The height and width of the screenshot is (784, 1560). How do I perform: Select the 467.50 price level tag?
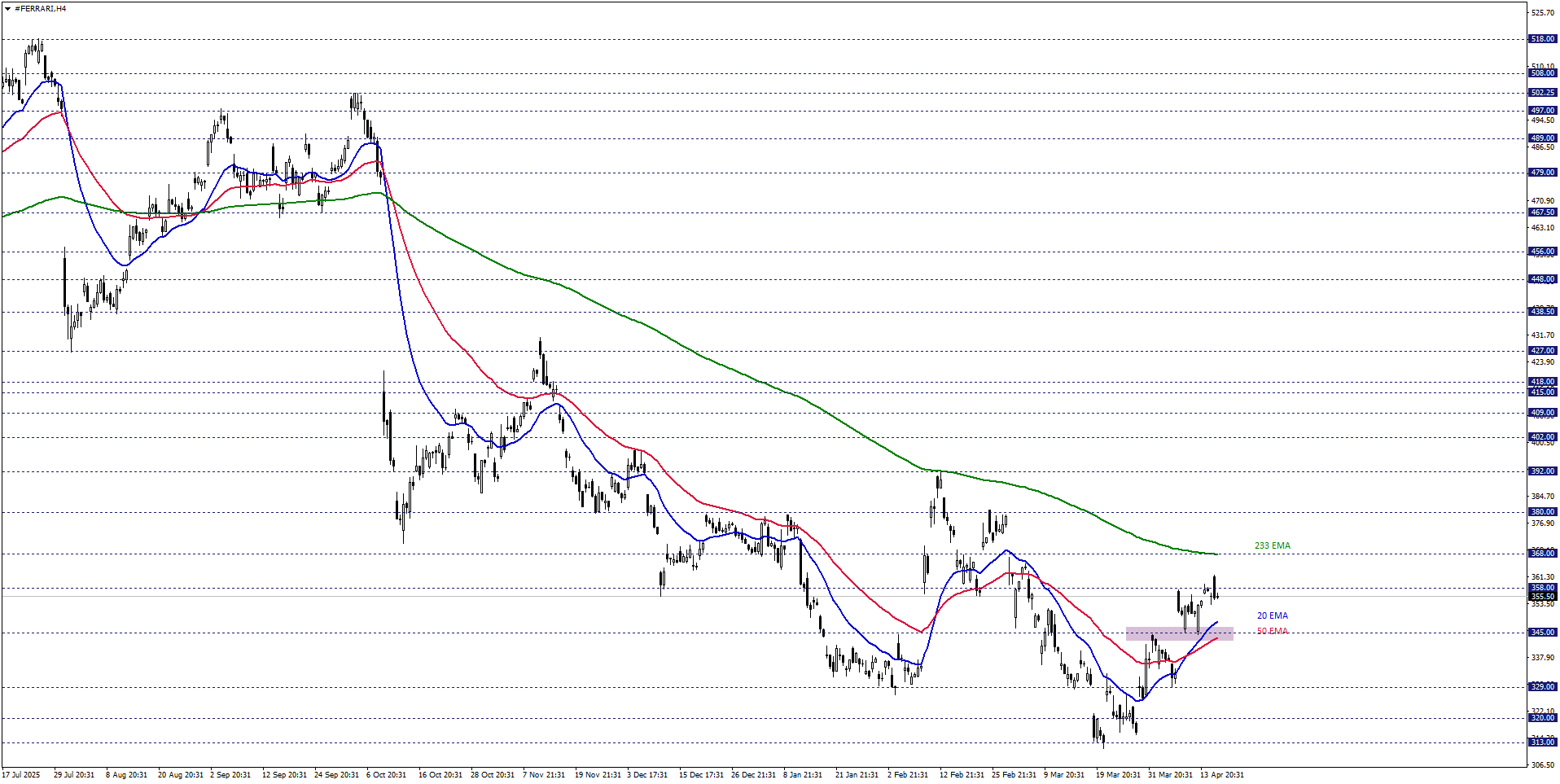[x=1542, y=212]
